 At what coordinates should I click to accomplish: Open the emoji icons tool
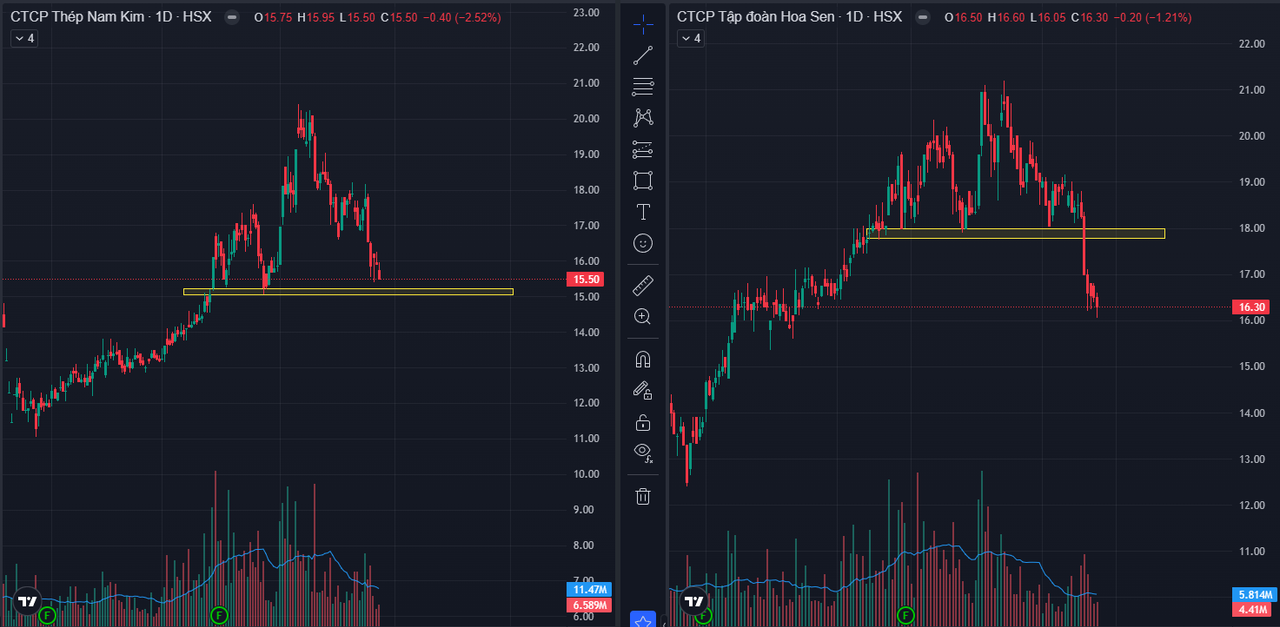643,243
